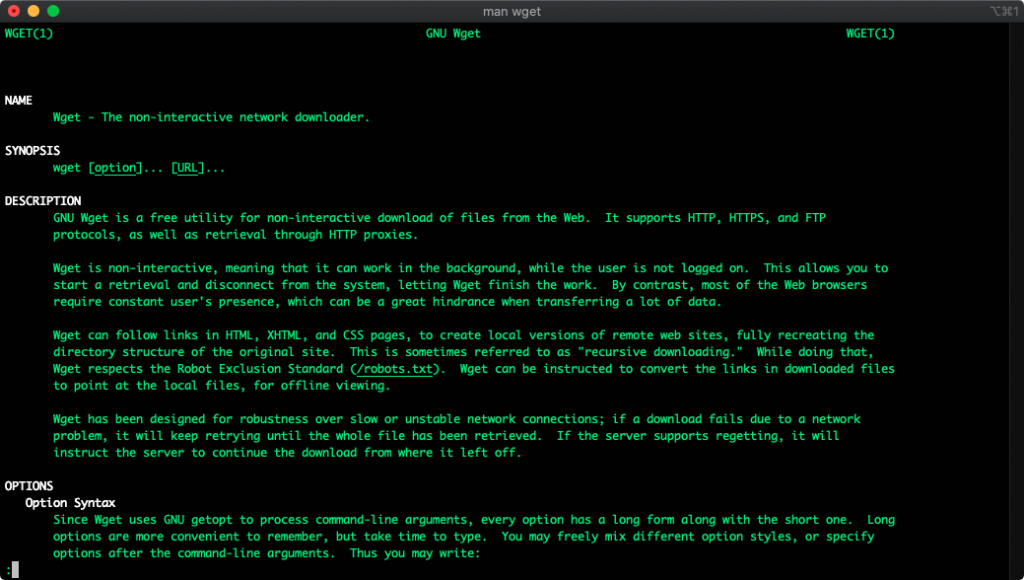This screenshot has width=1024, height=580.
Task: Click the line 'Wget has been designed for robustness'
Action: click(457, 419)
